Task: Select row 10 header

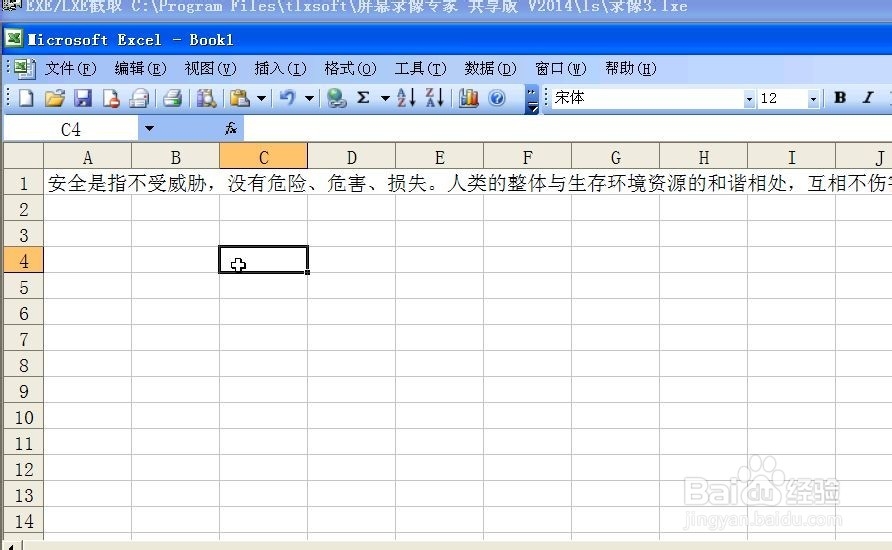Action: (x=23, y=417)
